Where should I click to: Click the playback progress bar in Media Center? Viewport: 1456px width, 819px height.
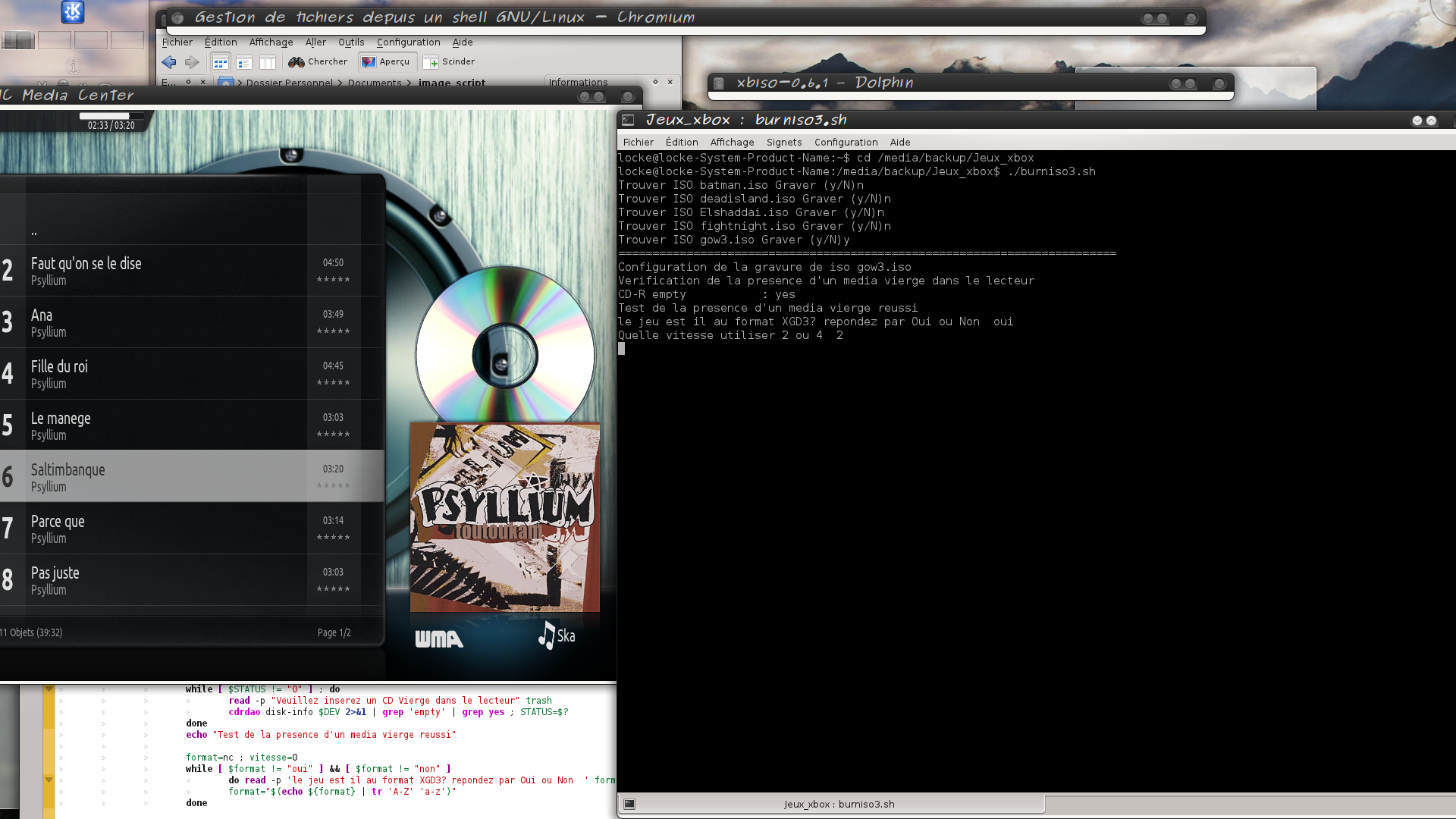pos(111,116)
